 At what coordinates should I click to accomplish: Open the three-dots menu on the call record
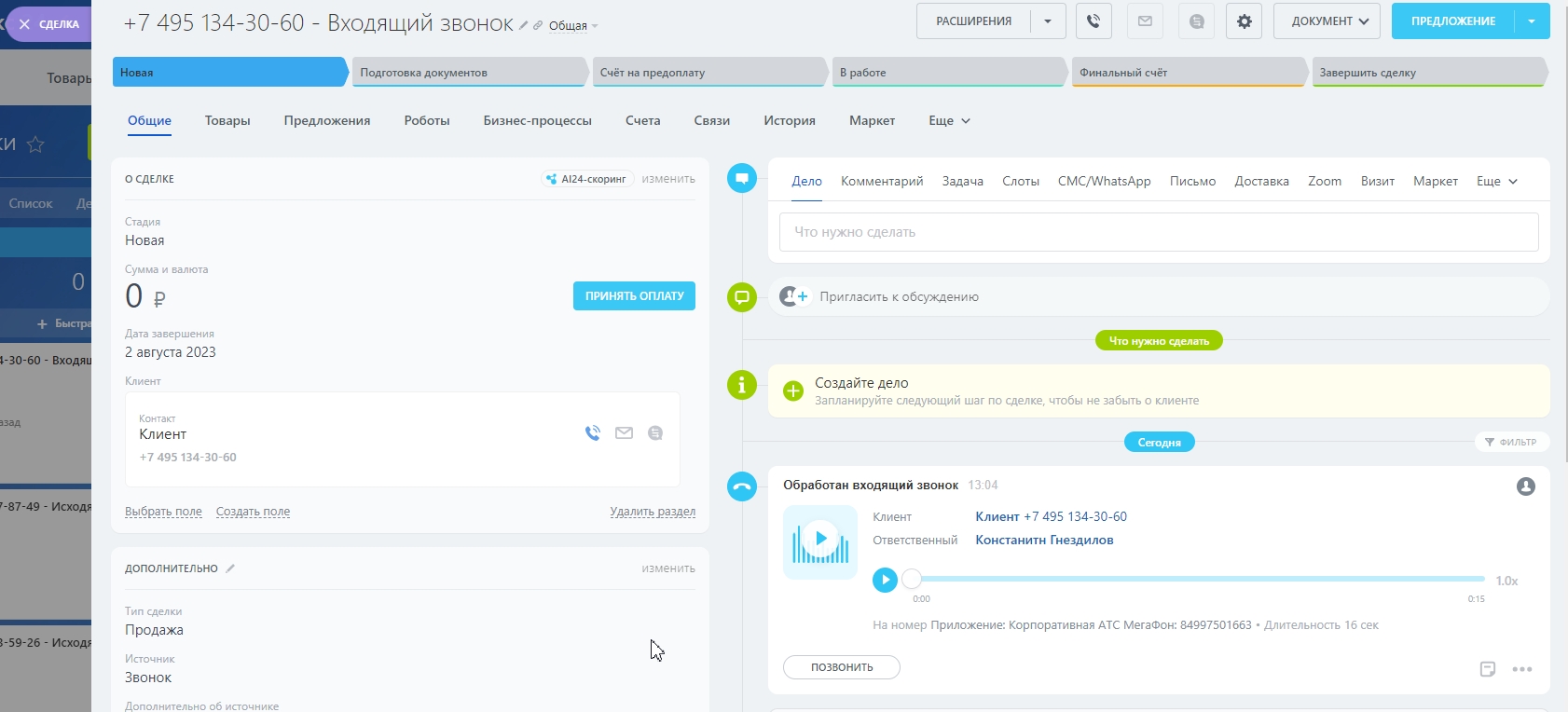1521,669
